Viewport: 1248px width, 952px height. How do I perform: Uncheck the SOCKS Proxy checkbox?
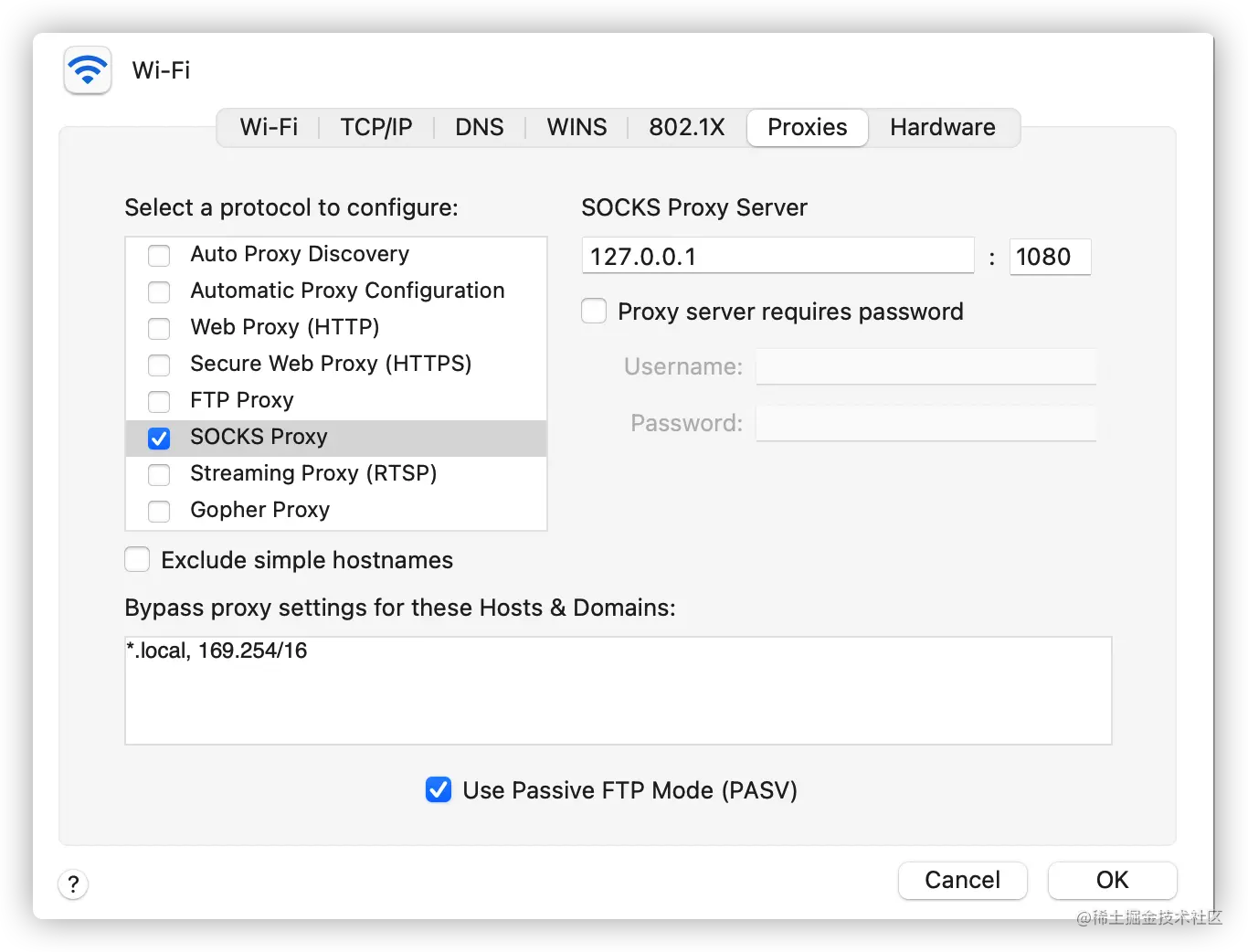click(x=159, y=439)
